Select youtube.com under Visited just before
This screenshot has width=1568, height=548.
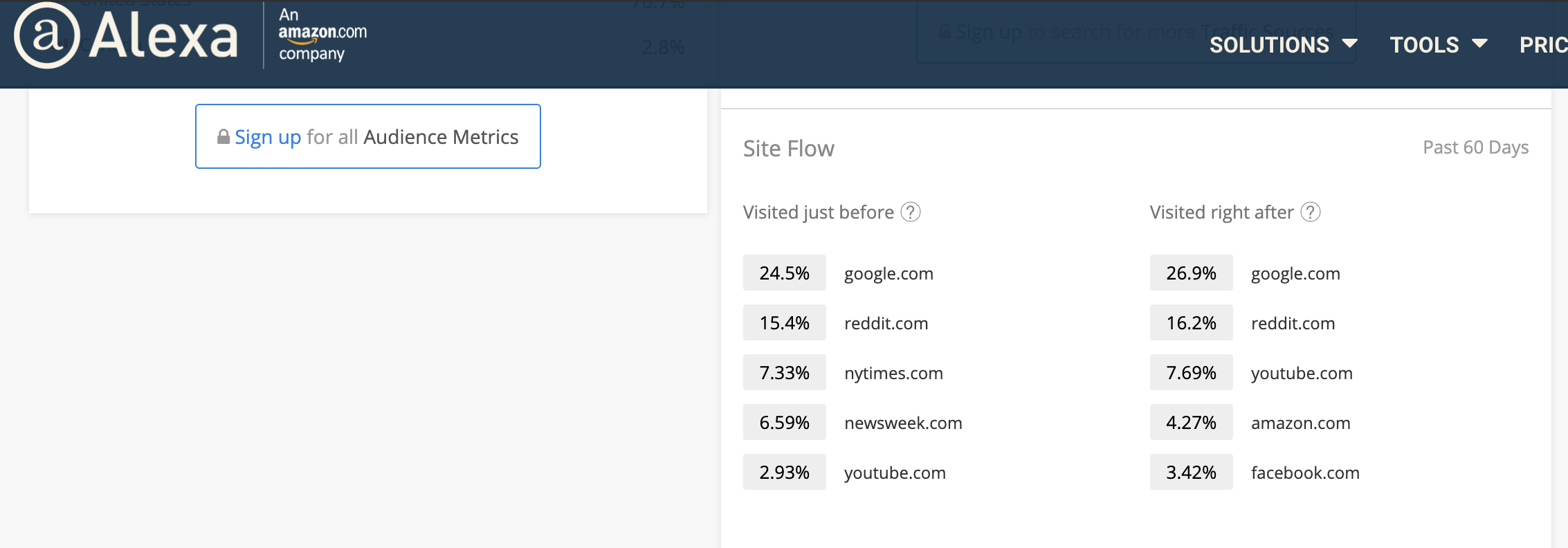pos(895,473)
